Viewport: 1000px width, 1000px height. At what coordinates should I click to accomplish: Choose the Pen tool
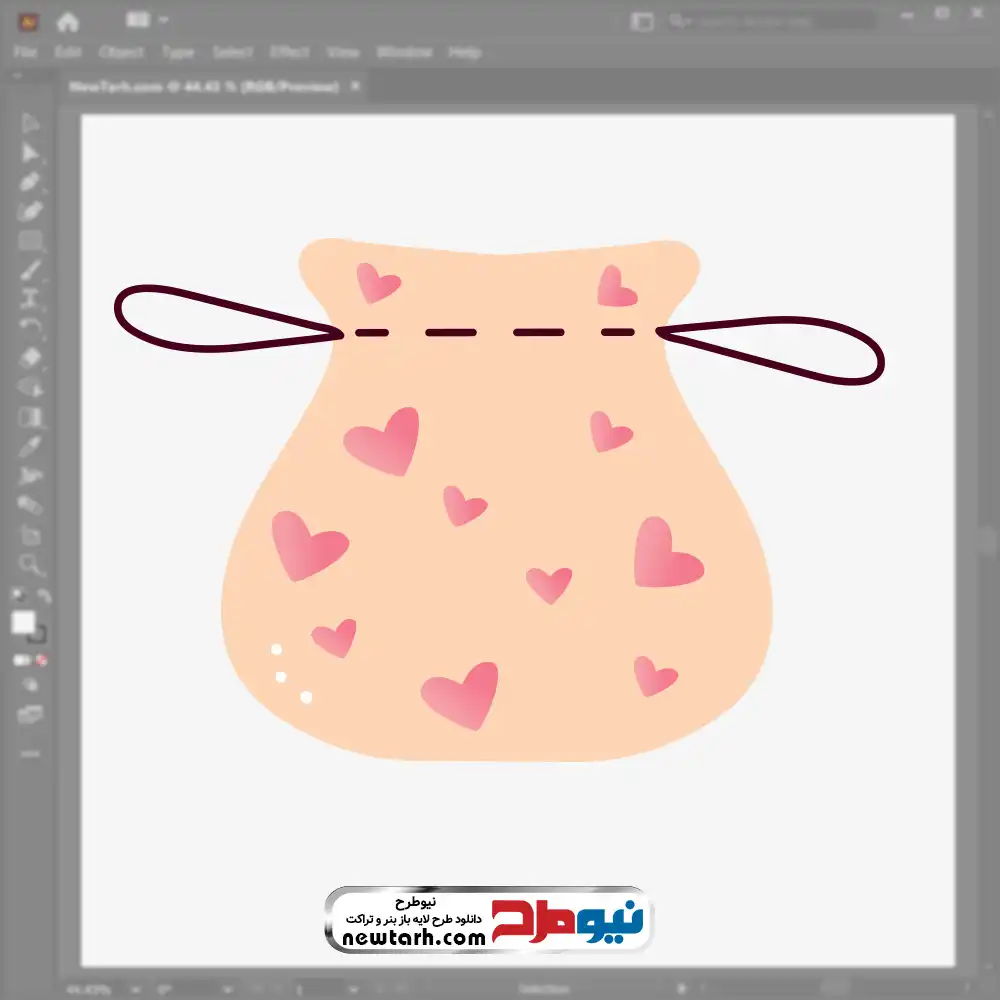pyautogui.click(x=30, y=182)
